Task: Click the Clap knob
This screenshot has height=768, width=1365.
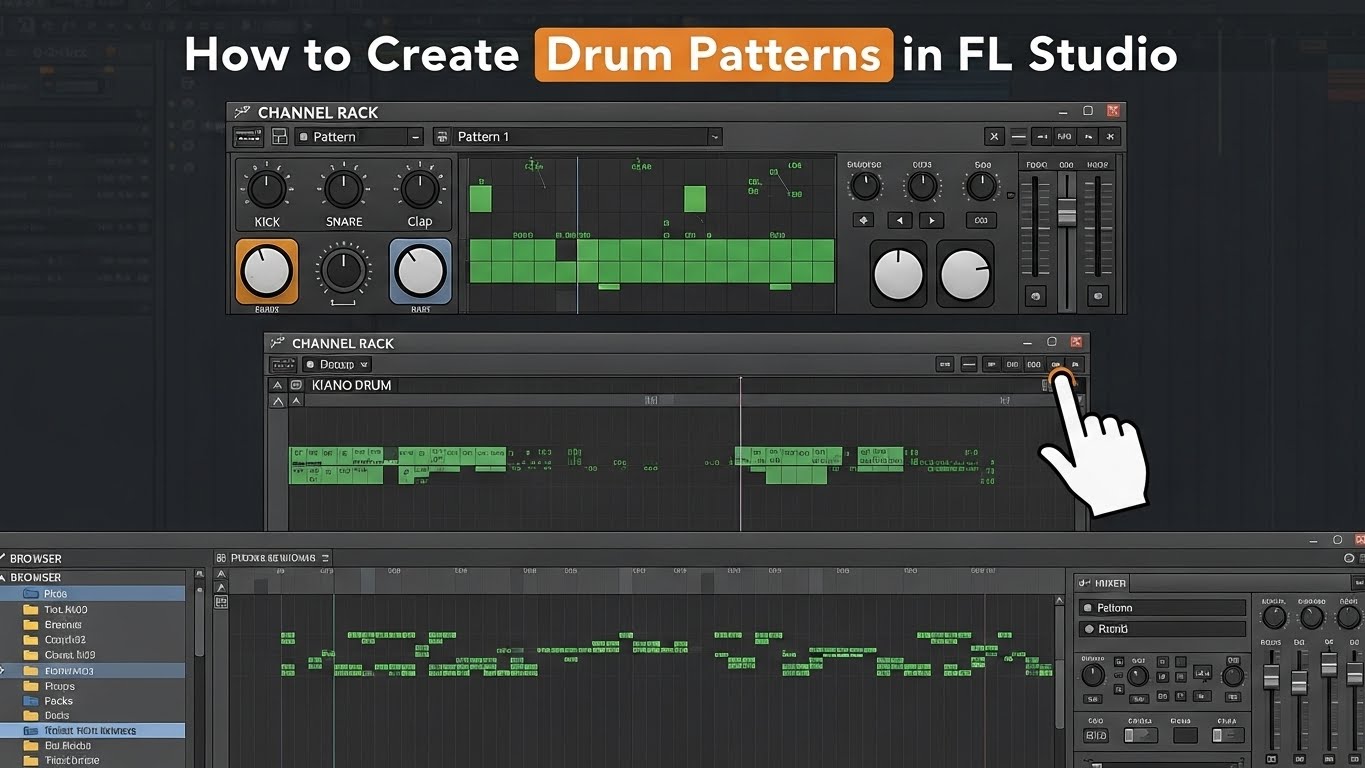Action: point(419,187)
